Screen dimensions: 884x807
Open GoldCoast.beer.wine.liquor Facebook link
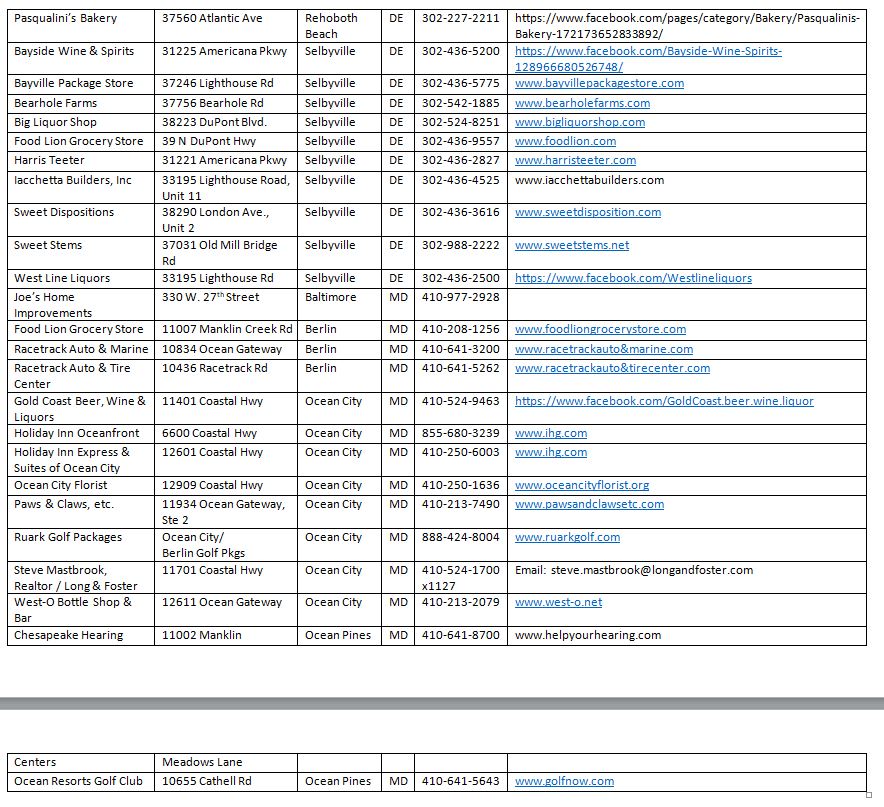point(664,402)
